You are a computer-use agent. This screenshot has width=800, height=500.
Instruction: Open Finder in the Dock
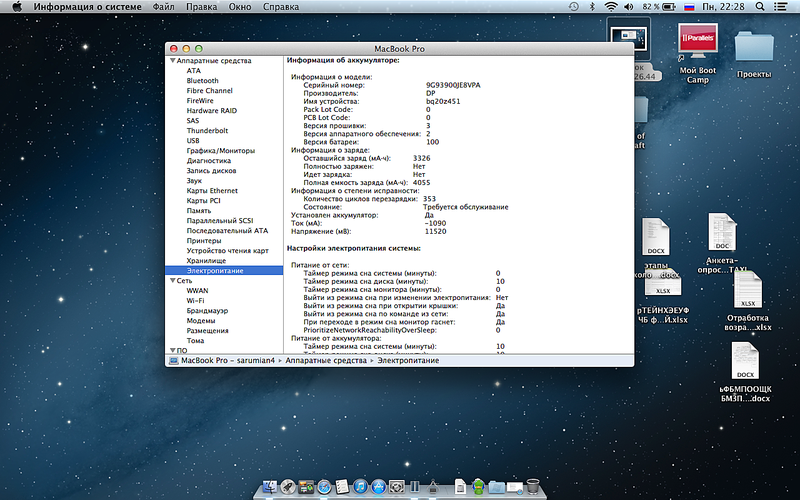(x=268, y=487)
